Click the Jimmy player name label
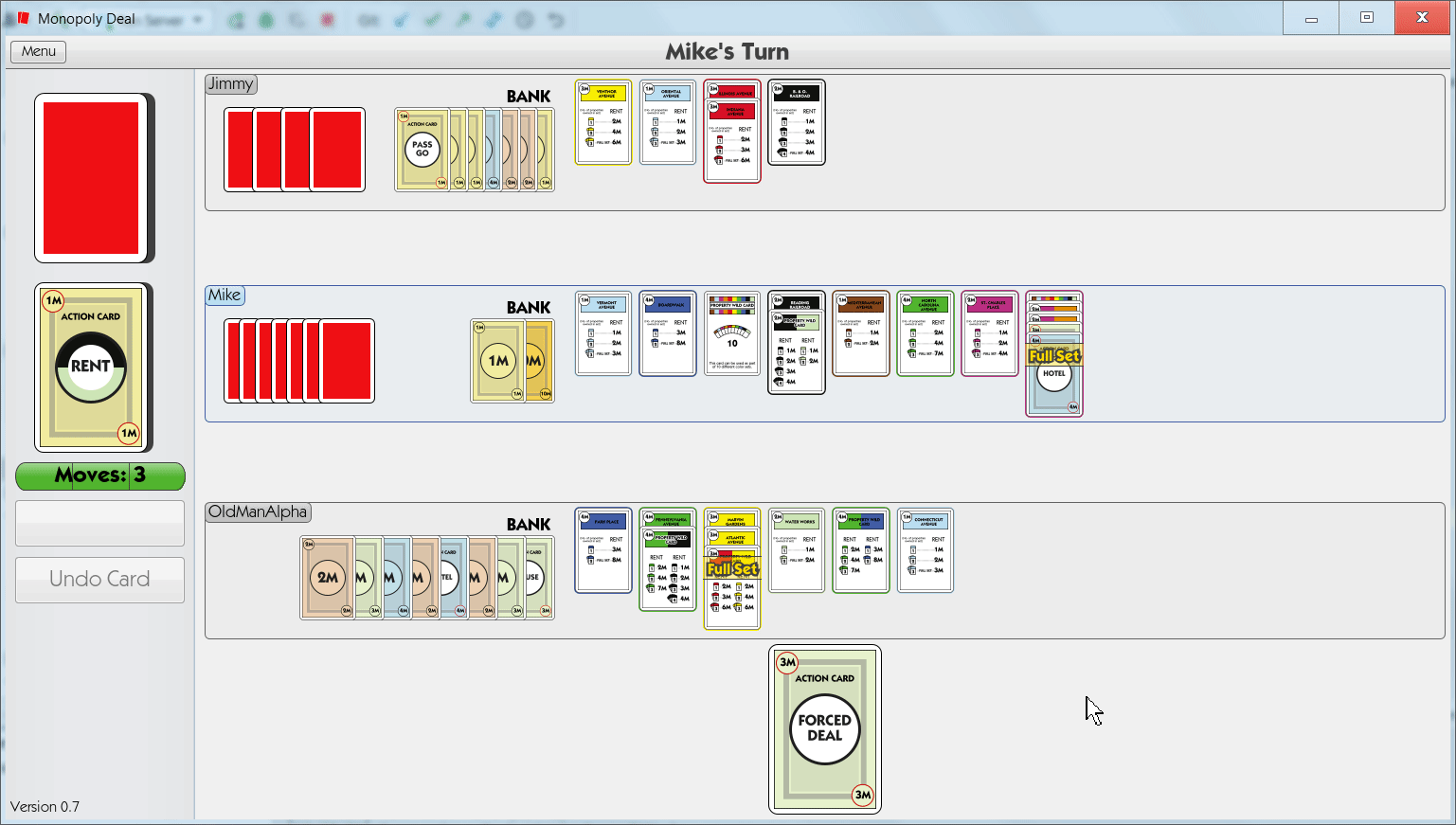The width and height of the screenshot is (1456, 825). 231,83
